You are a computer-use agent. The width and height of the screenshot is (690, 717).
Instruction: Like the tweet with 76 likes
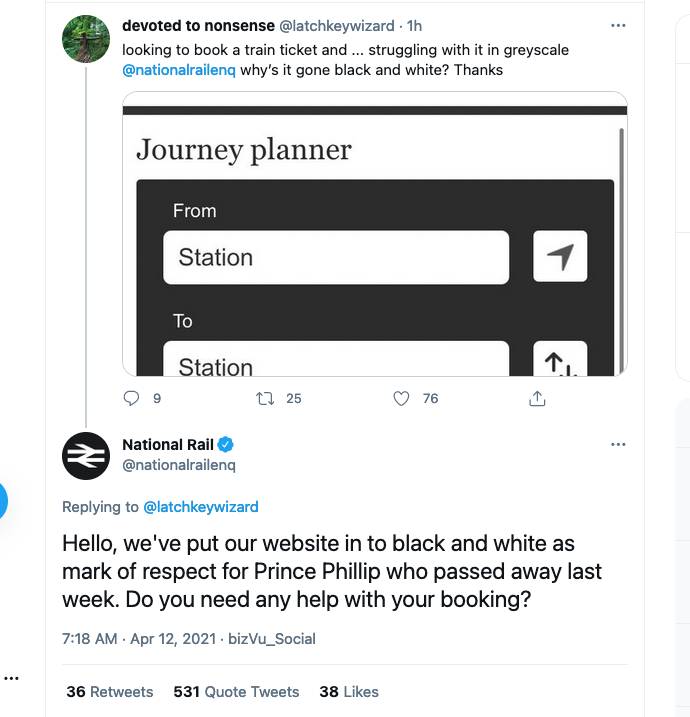[x=401, y=399]
